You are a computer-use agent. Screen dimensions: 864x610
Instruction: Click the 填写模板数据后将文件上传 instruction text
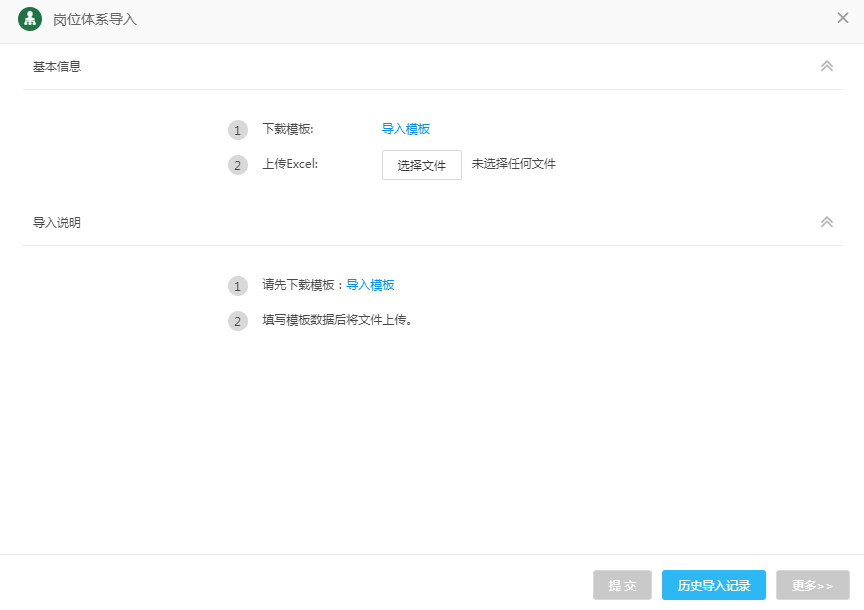[337, 320]
